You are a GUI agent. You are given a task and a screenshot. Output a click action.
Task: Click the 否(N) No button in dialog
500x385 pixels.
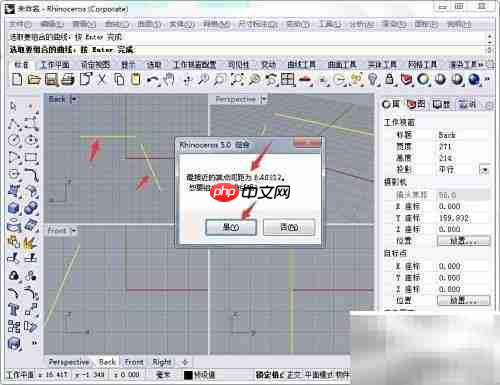(289, 227)
